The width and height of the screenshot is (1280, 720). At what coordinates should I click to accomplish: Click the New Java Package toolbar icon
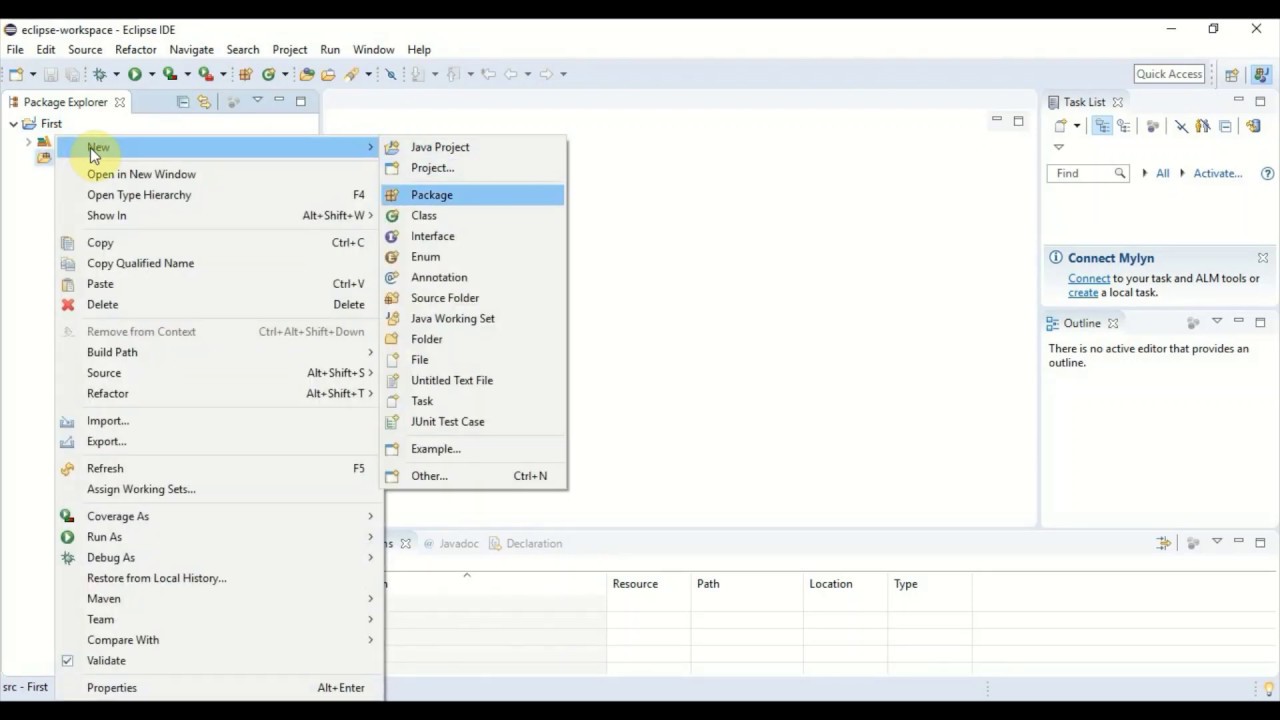coord(244,74)
